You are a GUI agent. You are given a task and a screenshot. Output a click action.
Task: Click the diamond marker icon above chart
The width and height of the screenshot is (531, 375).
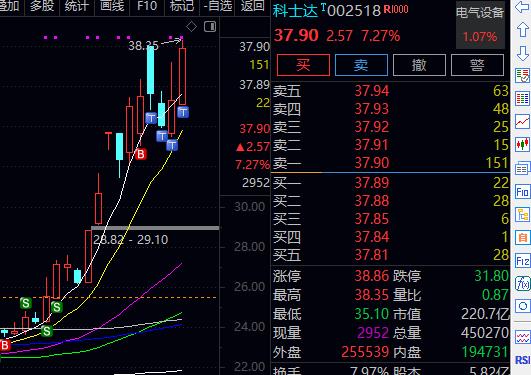coord(191,26)
